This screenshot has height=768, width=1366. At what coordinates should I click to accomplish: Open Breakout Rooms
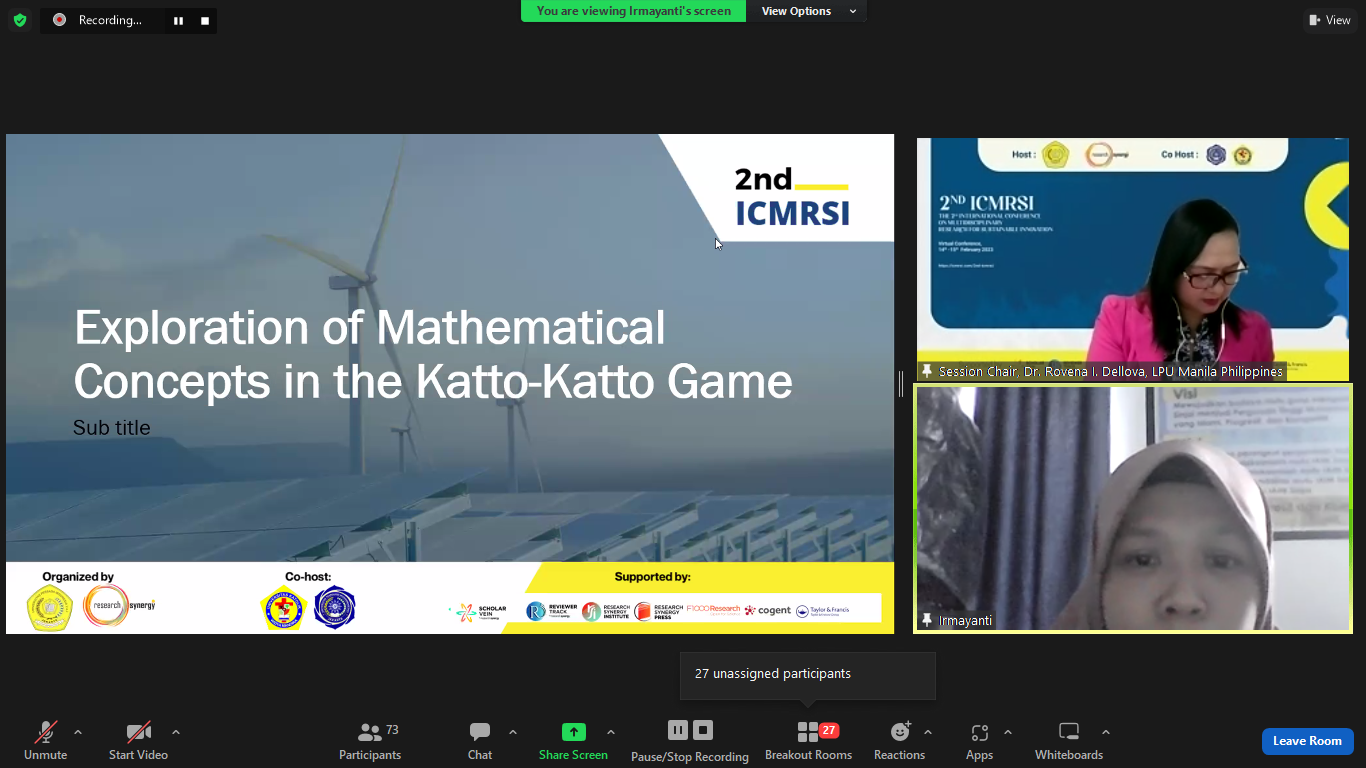pyautogui.click(x=808, y=740)
